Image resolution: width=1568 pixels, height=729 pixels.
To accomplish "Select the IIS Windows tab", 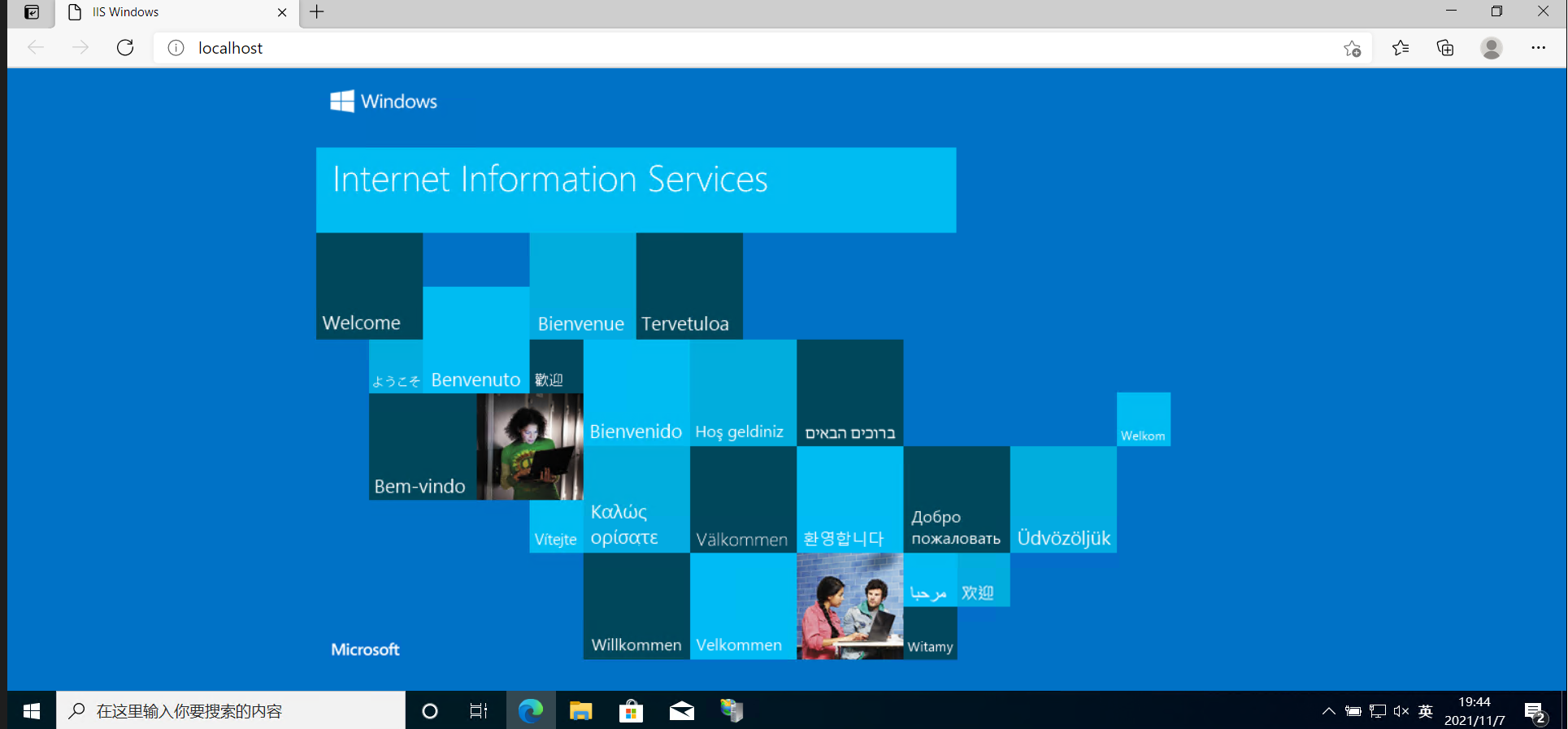I will (x=178, y=12).
